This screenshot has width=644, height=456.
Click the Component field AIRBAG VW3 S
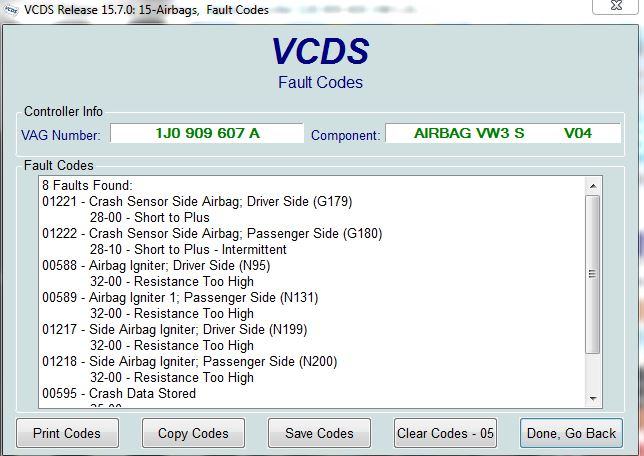coord(503,133)
